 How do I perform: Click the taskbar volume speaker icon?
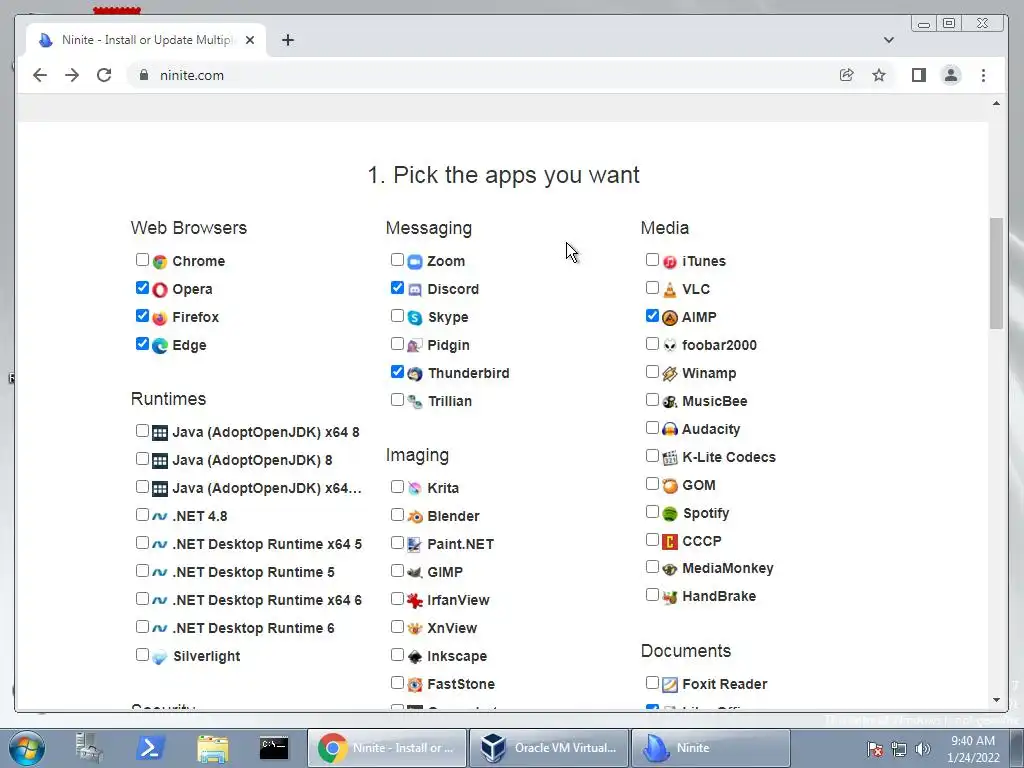click(923, 749)
